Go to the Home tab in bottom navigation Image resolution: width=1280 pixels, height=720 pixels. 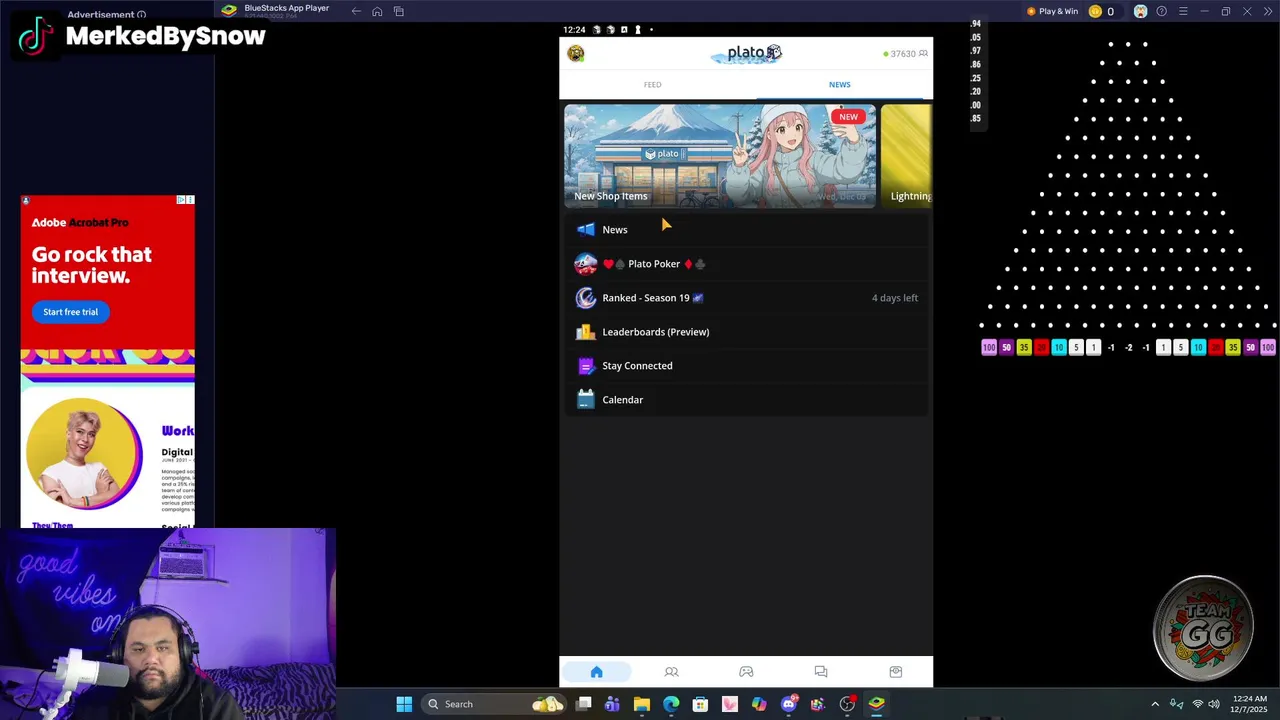tap(597, 672)
